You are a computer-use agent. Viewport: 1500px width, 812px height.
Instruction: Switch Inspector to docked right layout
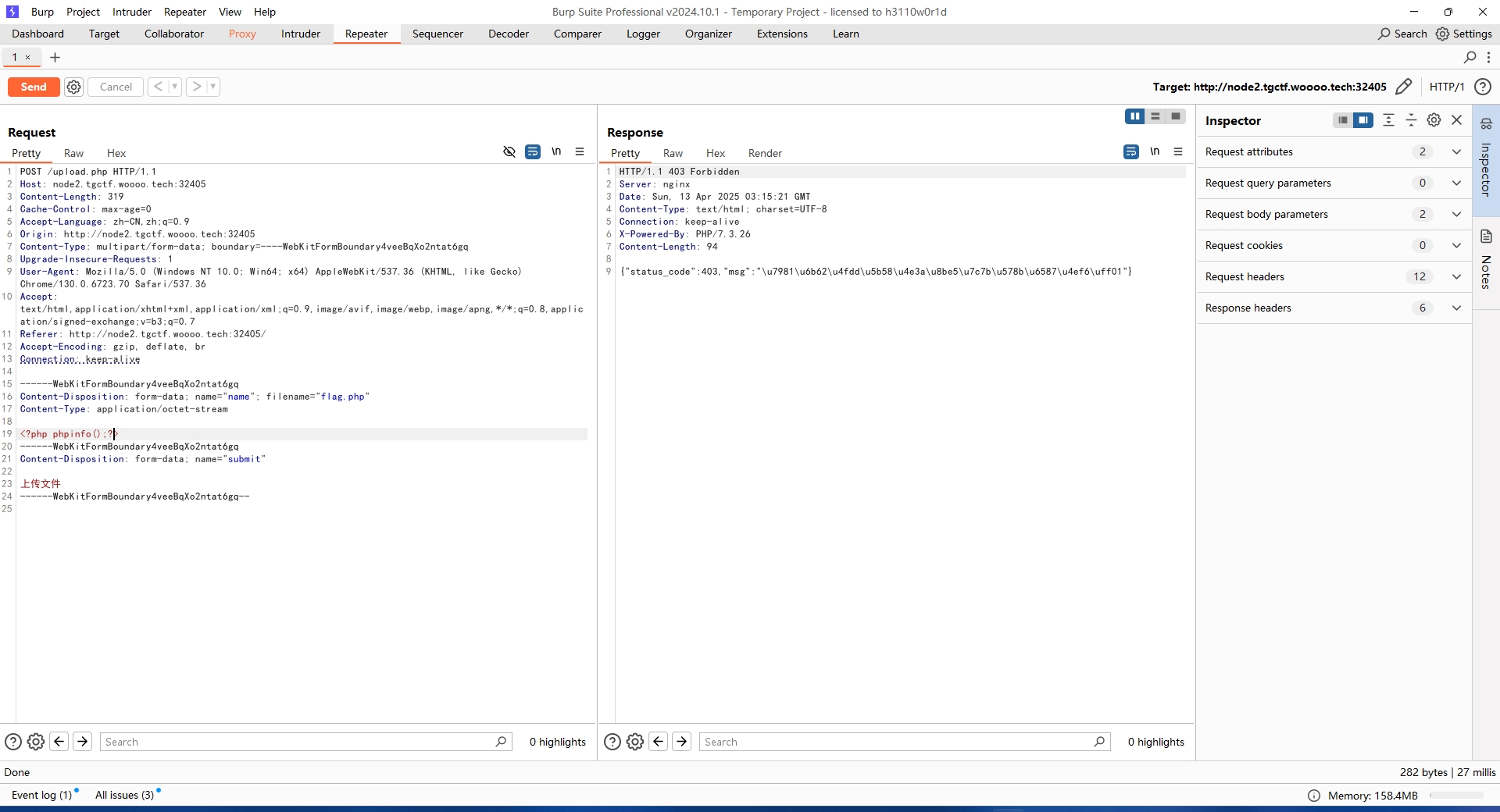tap(1363, 120)
